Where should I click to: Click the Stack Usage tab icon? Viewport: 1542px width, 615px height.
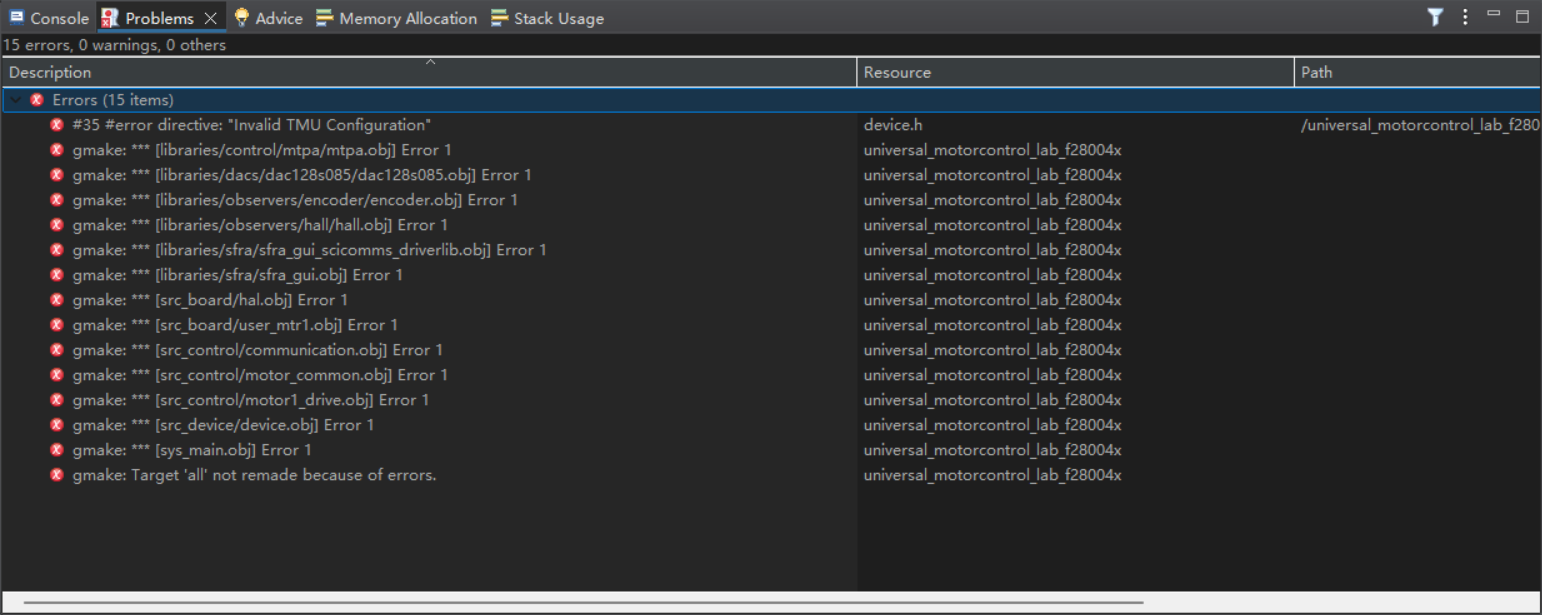[499, 18]
